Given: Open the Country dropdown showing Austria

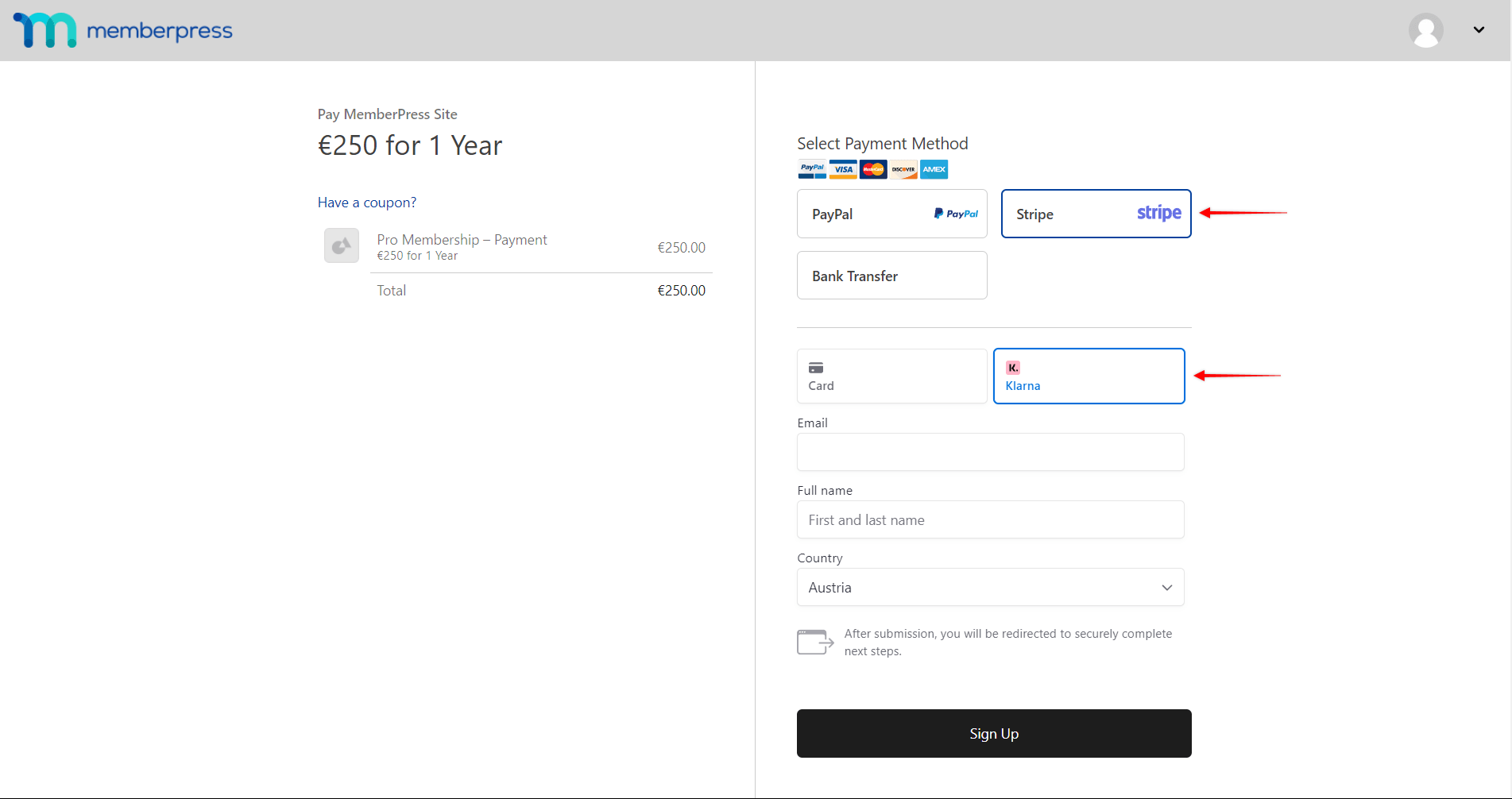Looking at the screenshot, I should [990, 588].
